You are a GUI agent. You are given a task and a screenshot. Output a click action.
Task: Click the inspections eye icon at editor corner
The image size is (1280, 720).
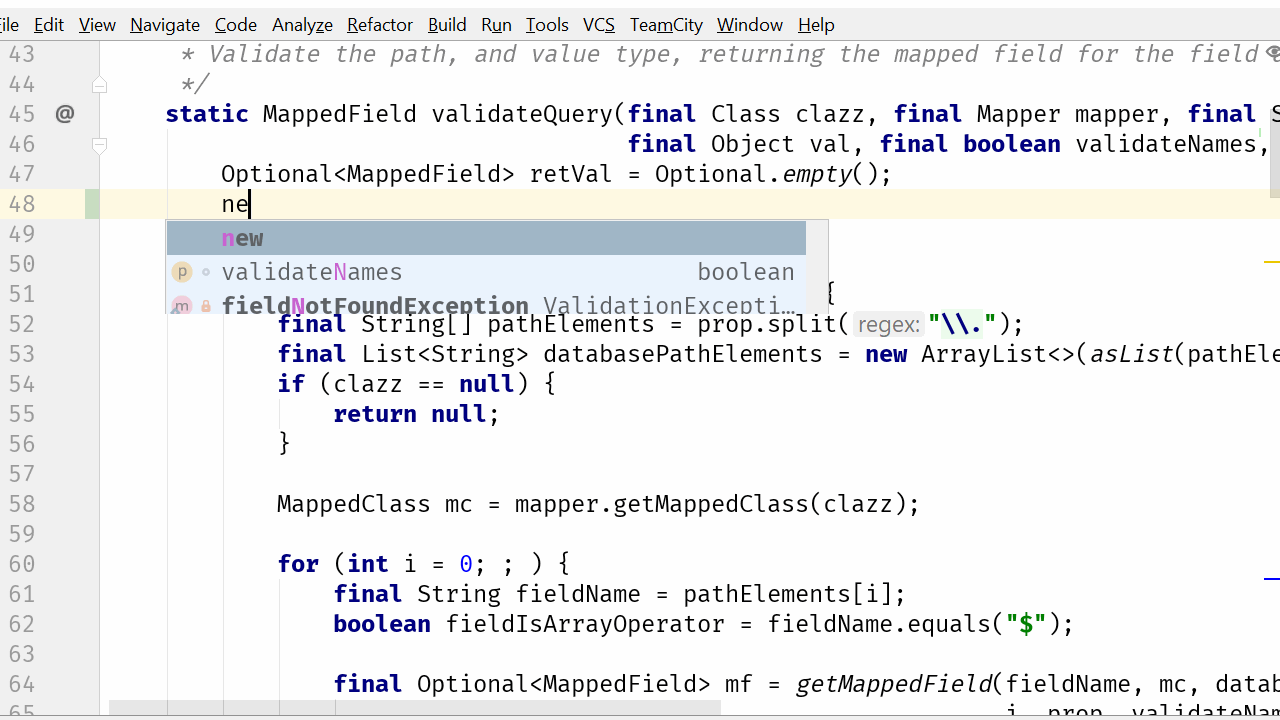[1272, 53]
